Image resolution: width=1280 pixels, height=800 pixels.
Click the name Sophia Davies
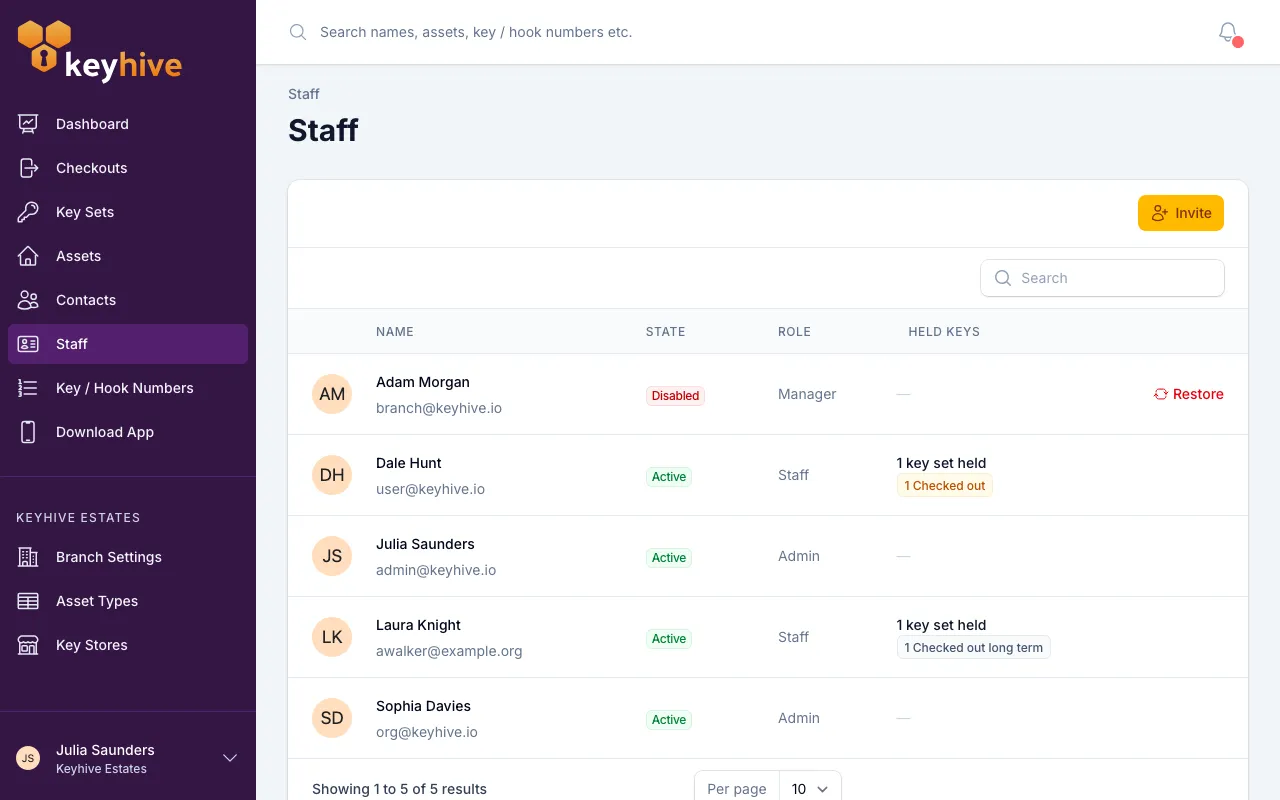click(x=423, y=706)
